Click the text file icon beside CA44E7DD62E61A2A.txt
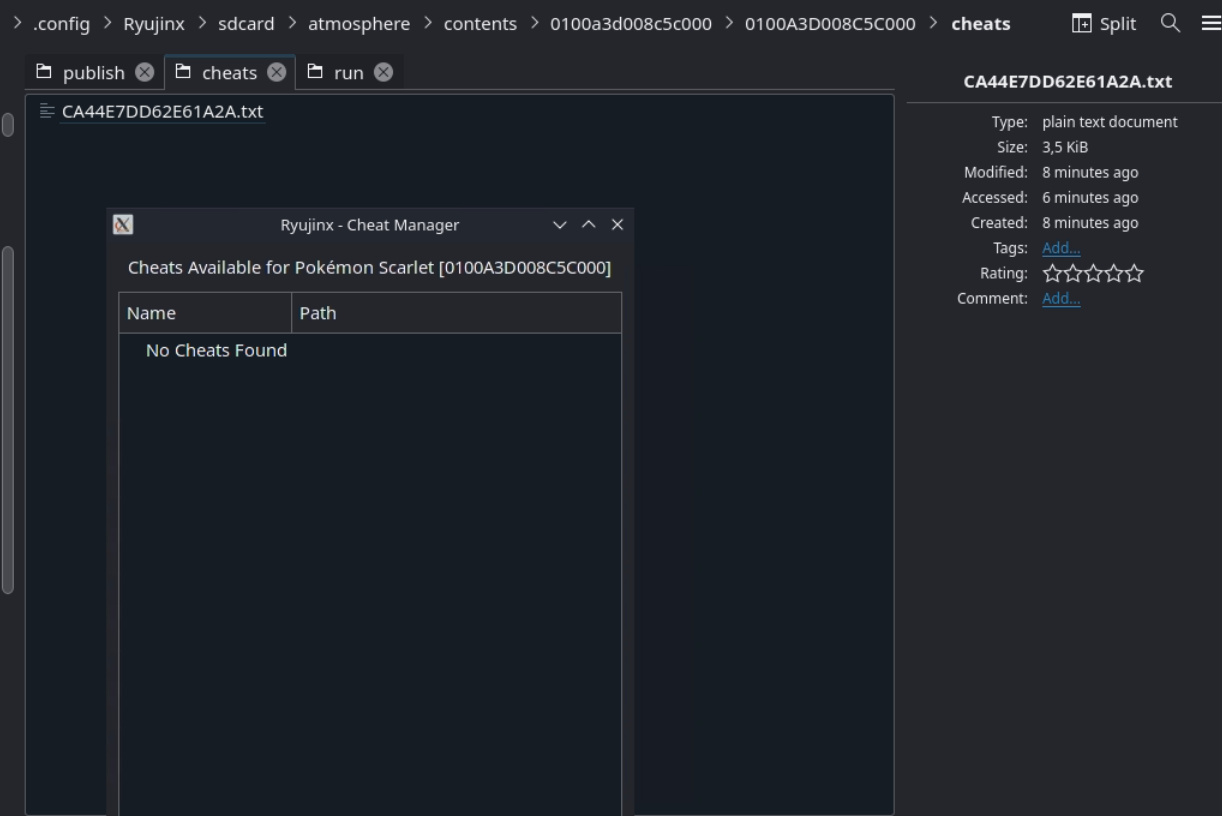 (47, 111)
